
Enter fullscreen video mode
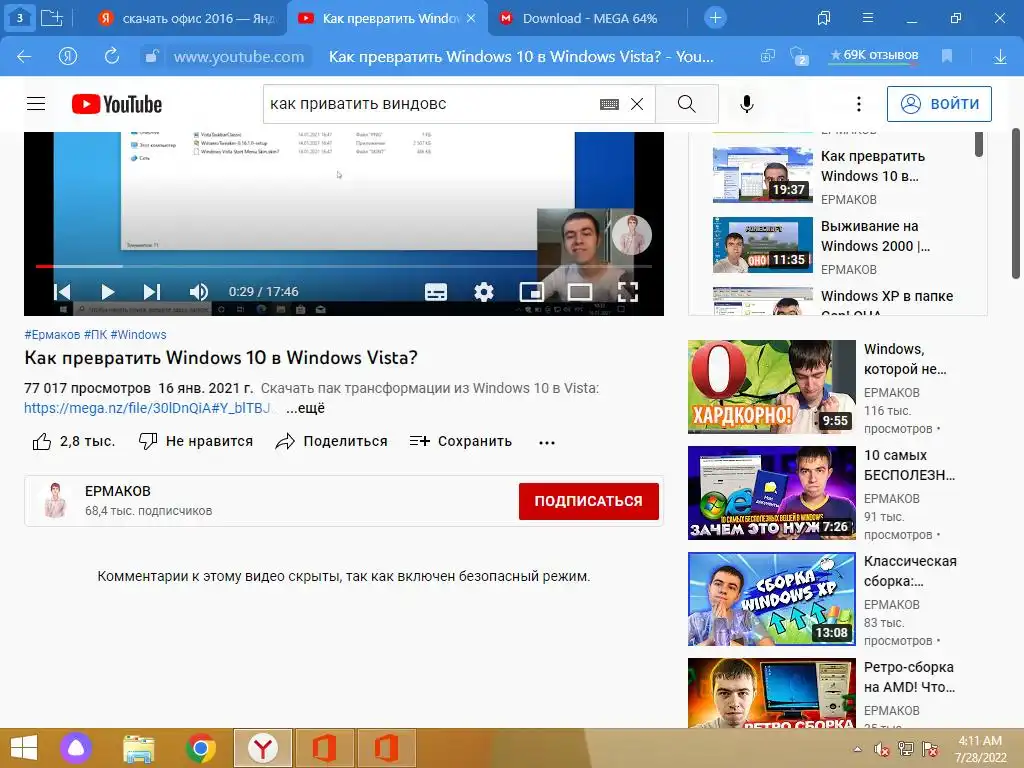pyautogui.click(x=628, y=291)
